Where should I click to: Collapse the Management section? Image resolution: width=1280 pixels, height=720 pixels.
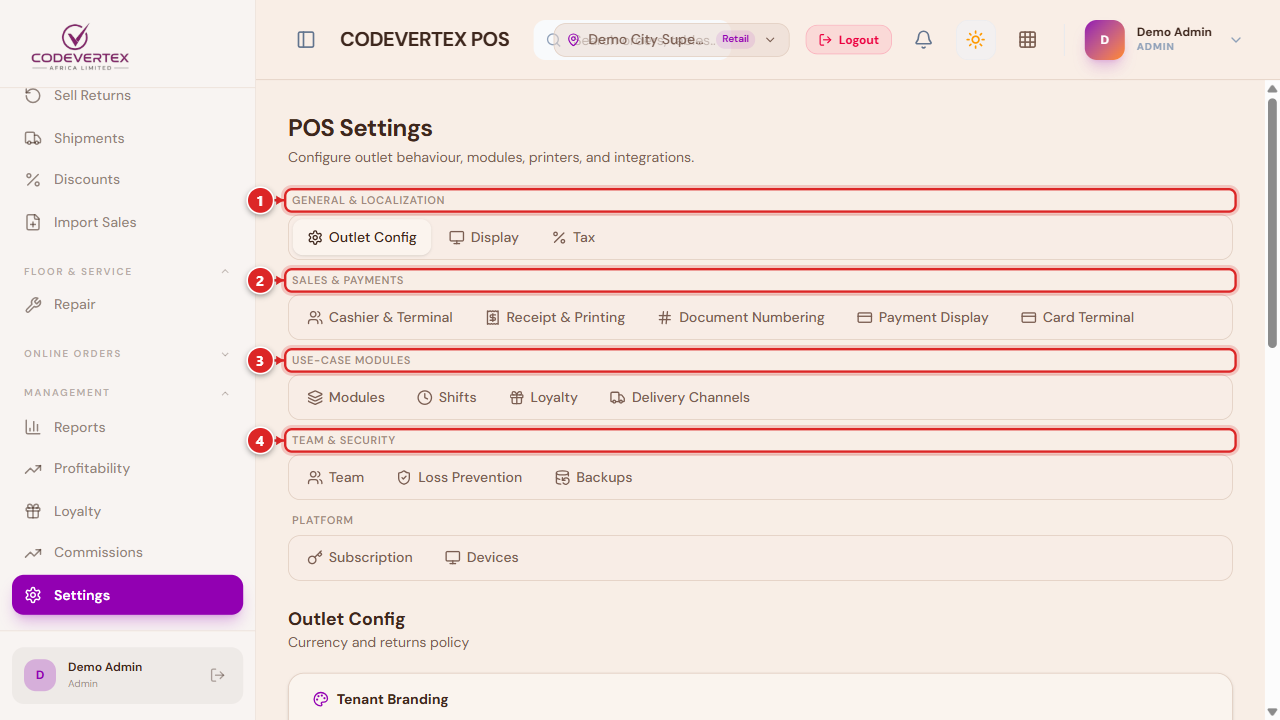(225, 393)
